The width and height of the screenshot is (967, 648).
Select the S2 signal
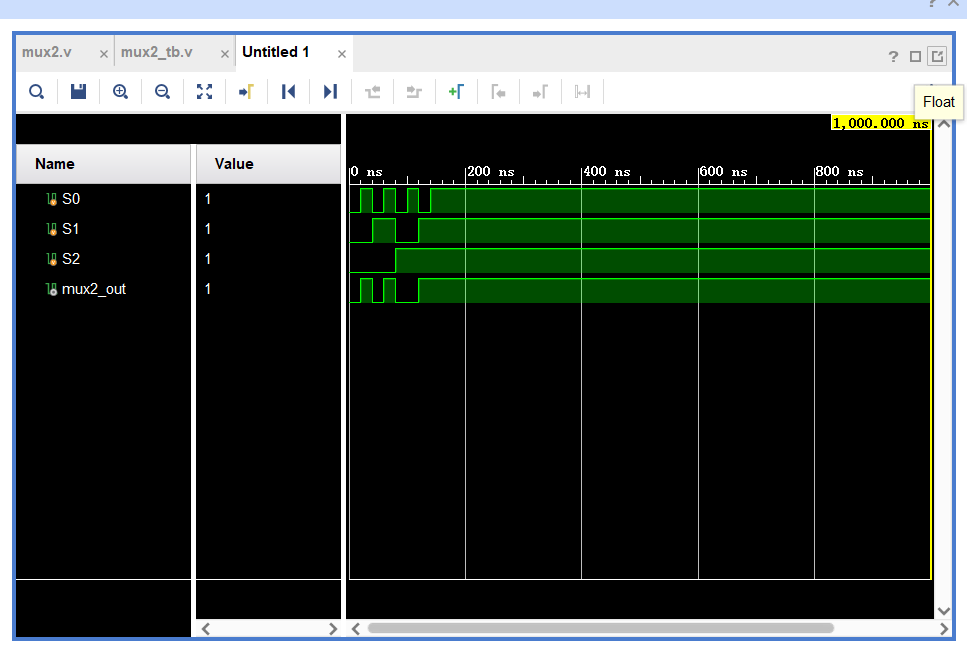click(71, 259)
